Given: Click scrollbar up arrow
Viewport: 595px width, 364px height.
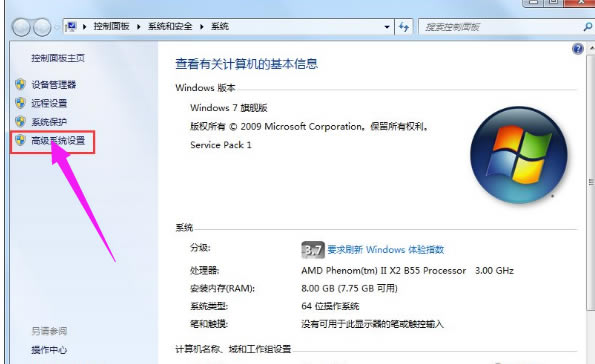Looking at the screenshot, I should 592,49.
